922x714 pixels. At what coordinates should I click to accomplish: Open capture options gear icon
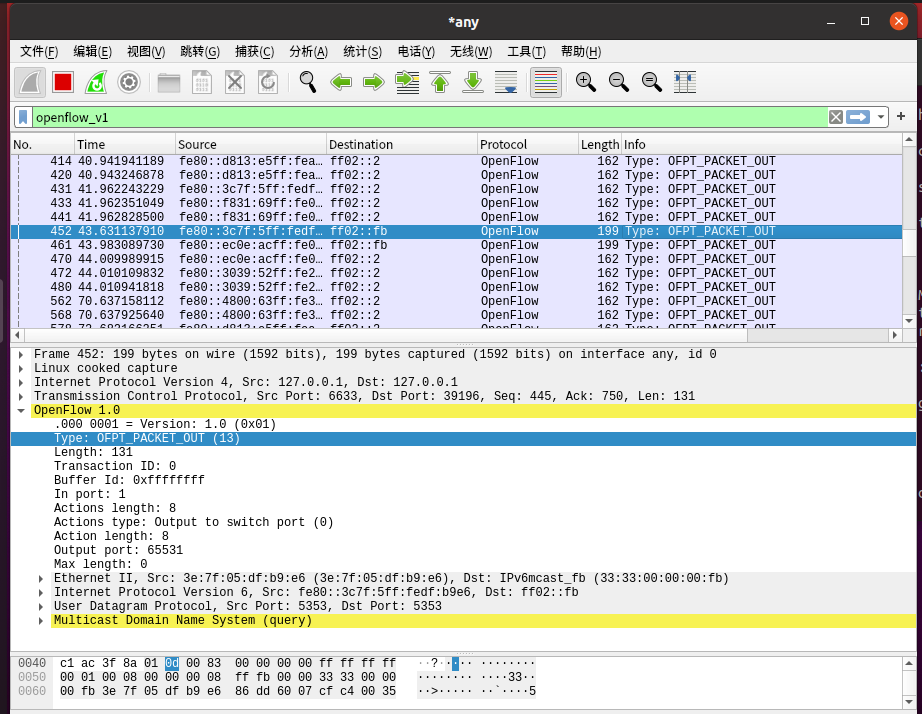tap(129, 82)
